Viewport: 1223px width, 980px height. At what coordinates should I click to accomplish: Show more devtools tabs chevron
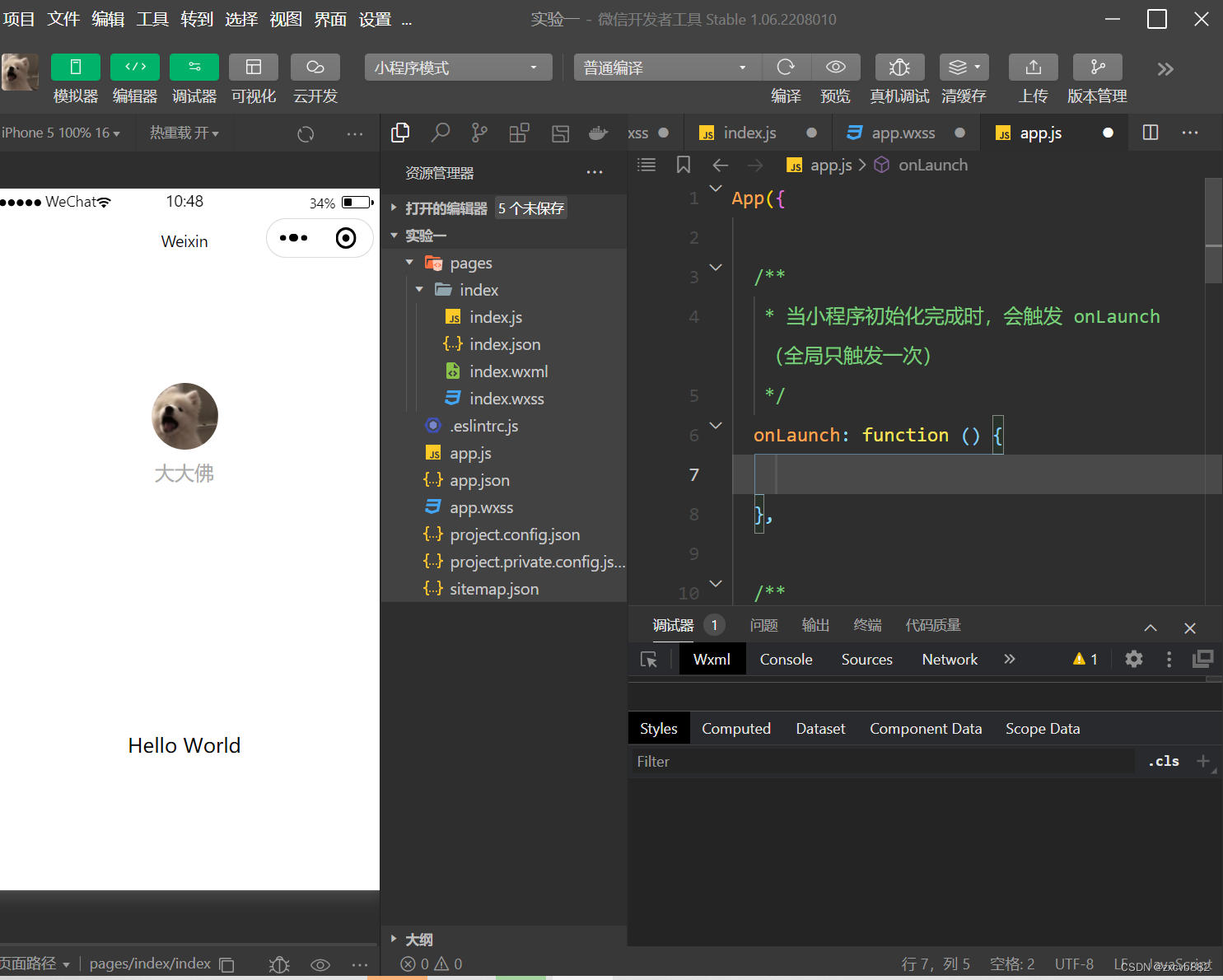coord(1010,659)
